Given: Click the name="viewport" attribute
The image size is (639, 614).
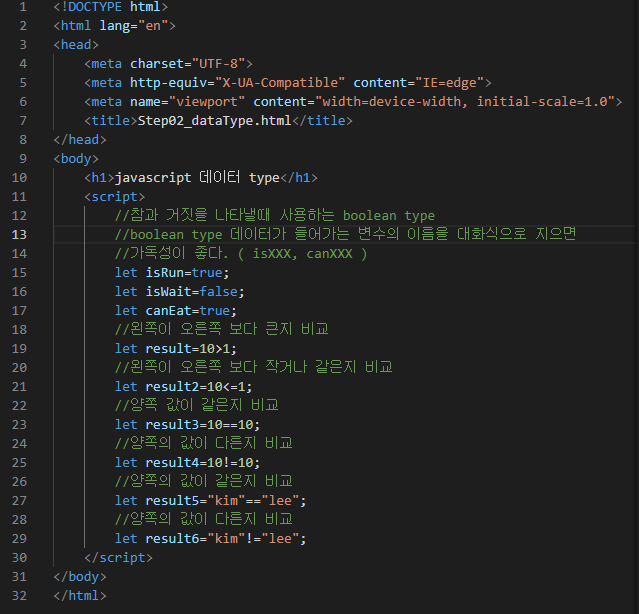Looking at the screenshot, I should [187, 102].
